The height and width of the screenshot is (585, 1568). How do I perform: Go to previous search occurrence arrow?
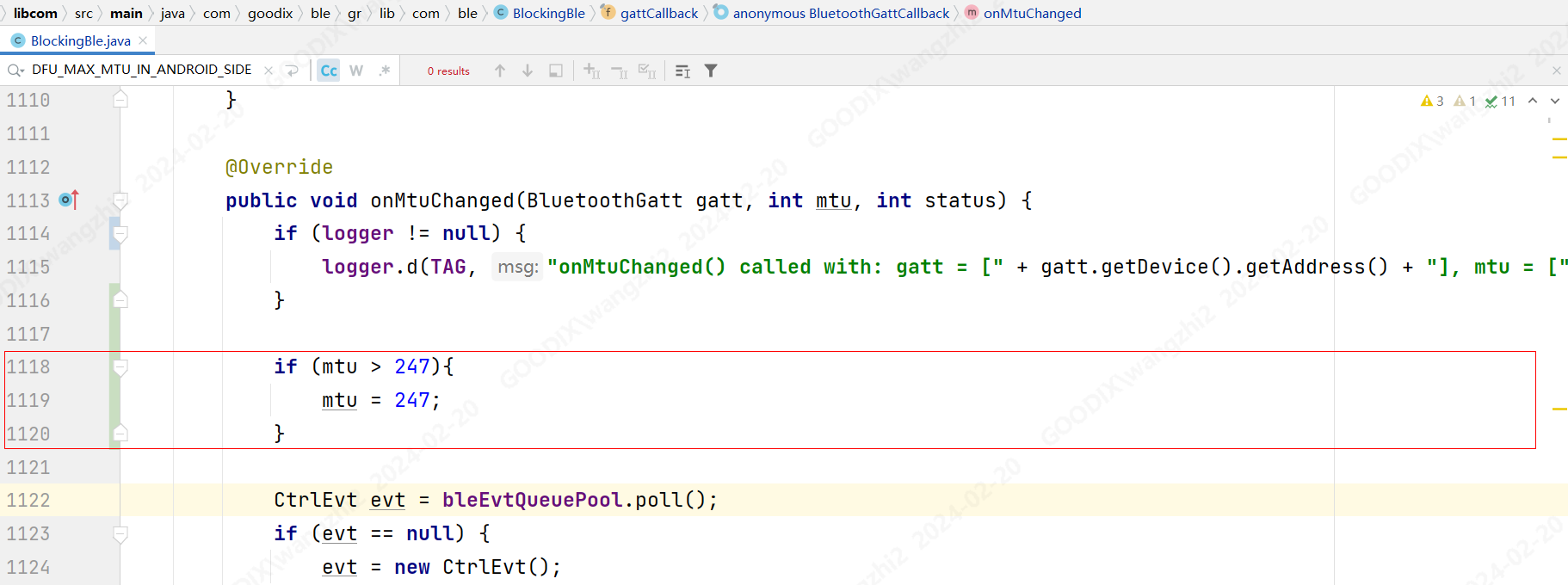coord(500,71)
